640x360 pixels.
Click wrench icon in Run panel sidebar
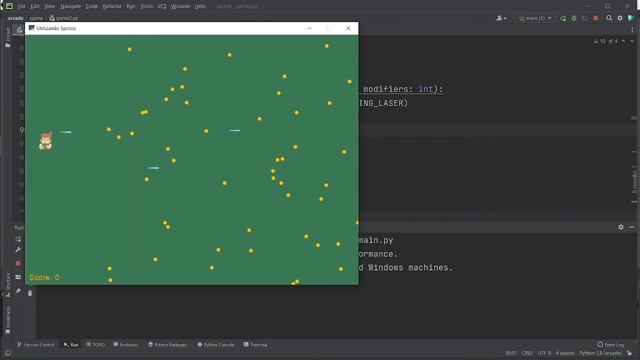tap(18, 250)
